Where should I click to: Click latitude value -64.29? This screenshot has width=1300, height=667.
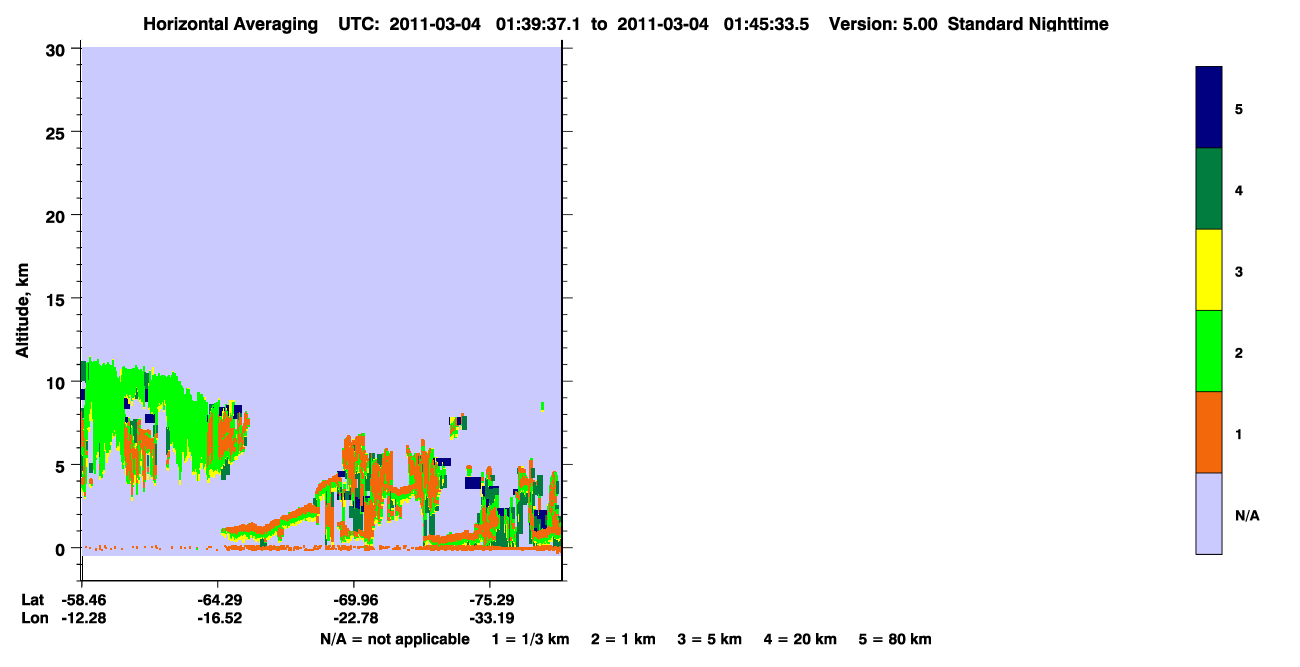(218, 600)
